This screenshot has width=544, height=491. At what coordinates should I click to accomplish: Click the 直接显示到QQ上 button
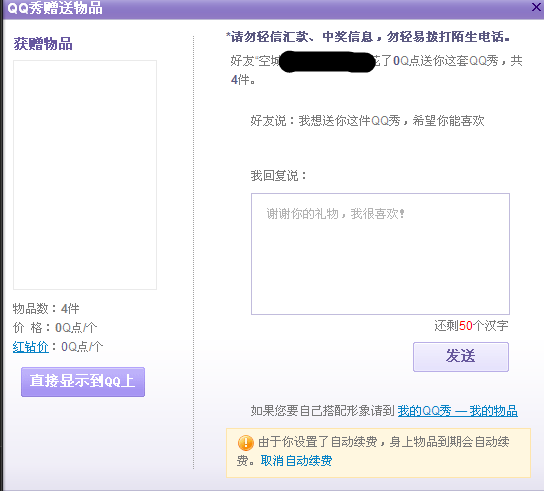[x=83, y=382]
